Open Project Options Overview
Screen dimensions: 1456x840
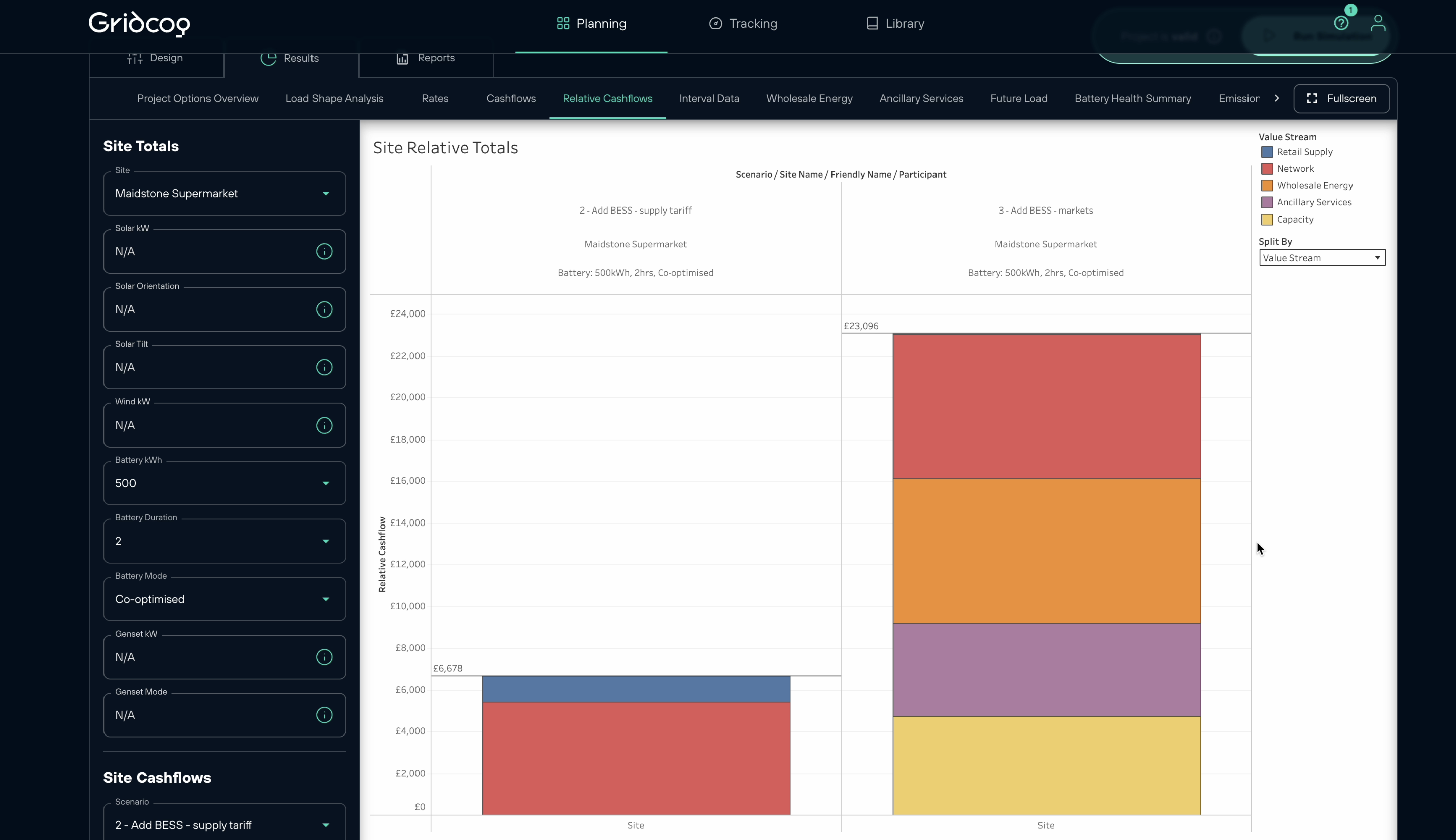[197, 98]
